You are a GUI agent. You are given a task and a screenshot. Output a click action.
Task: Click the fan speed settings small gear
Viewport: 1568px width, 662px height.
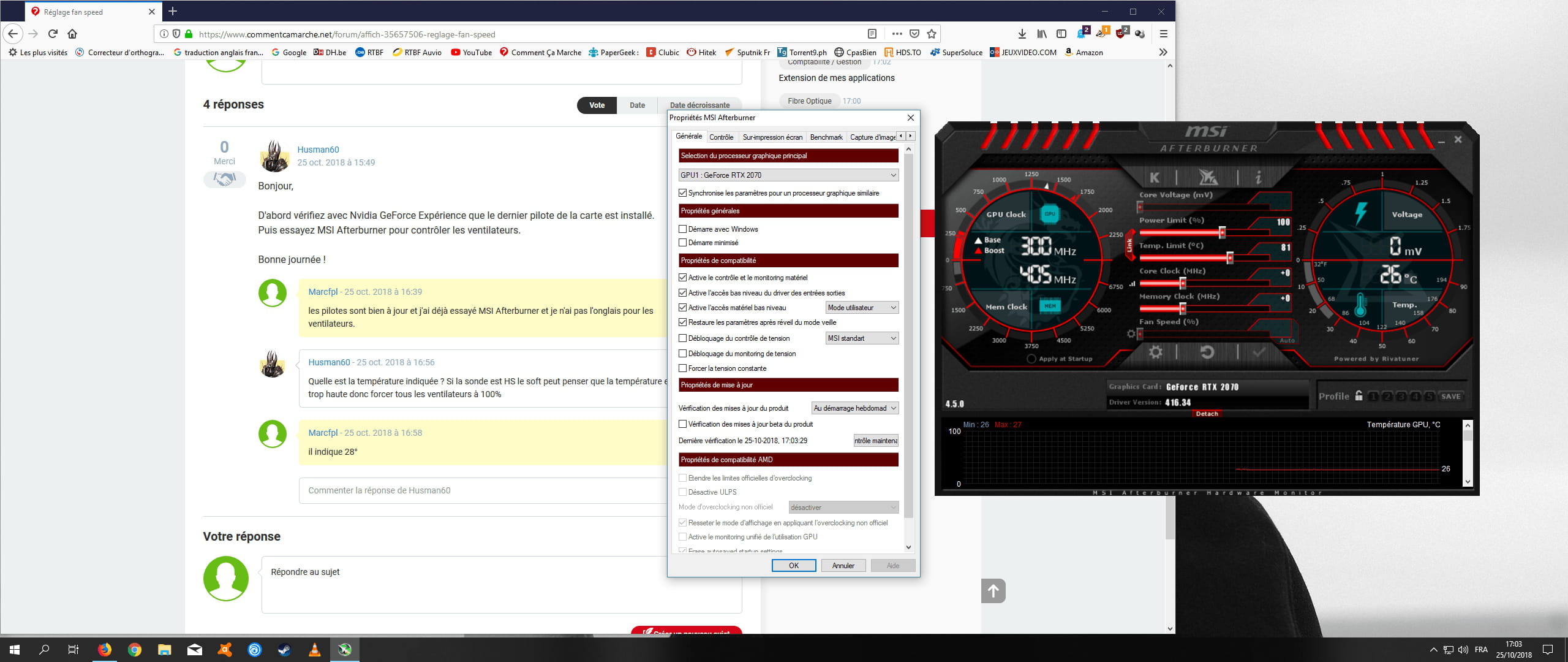click(1131, 334)
